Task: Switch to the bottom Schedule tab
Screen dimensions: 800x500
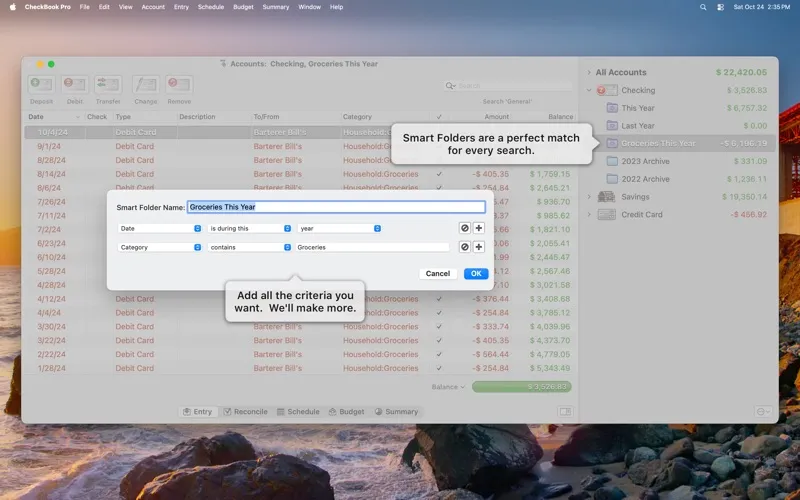Action: (x=298, y=412)
